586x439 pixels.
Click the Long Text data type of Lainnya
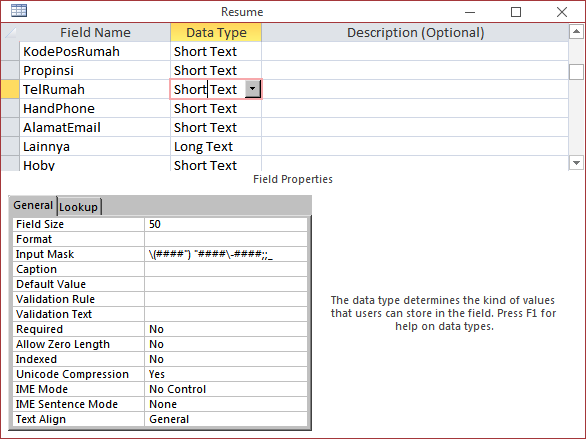pos(216,146)
